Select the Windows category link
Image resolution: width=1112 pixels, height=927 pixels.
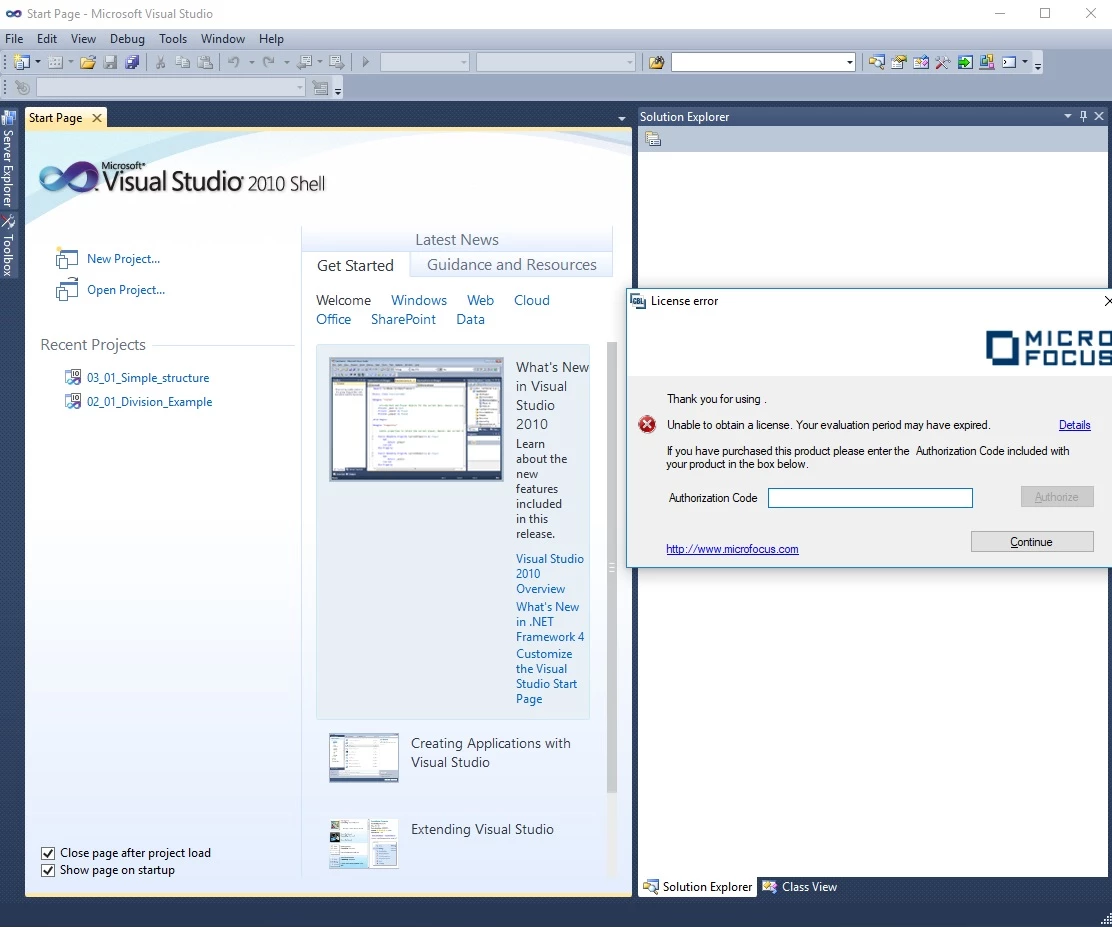pos(419,300)
